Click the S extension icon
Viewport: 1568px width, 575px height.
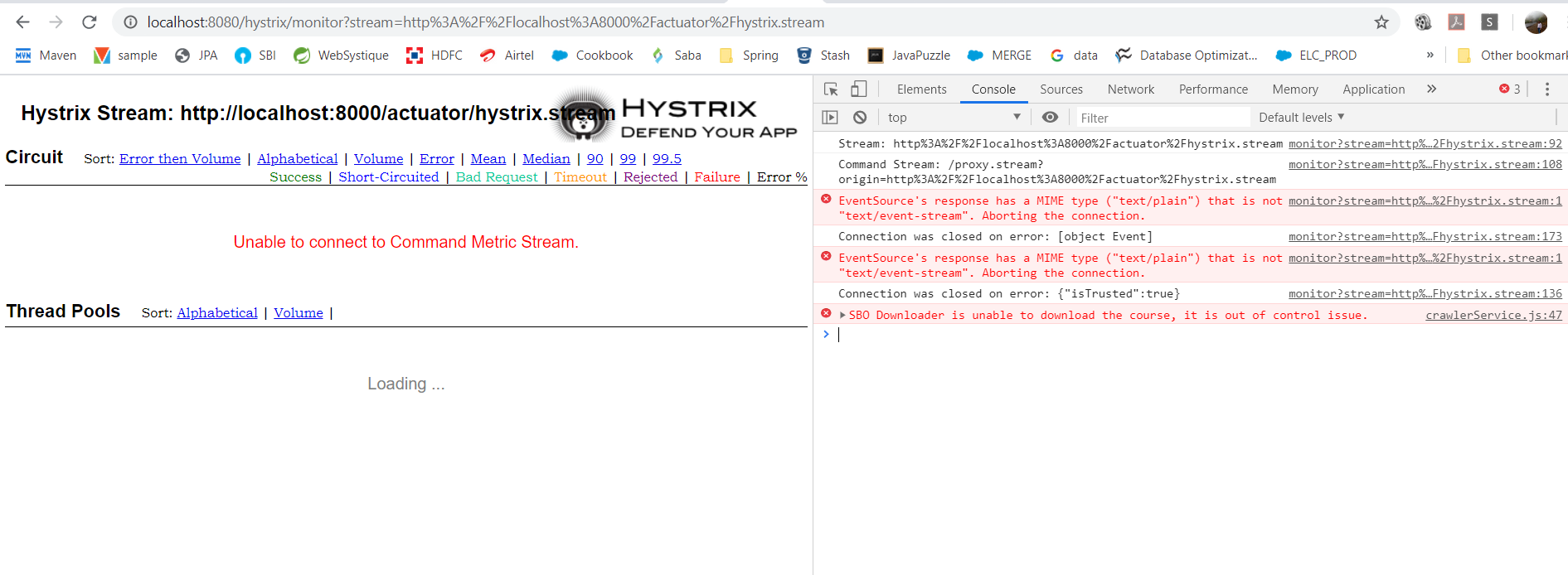click(1490, 22)
